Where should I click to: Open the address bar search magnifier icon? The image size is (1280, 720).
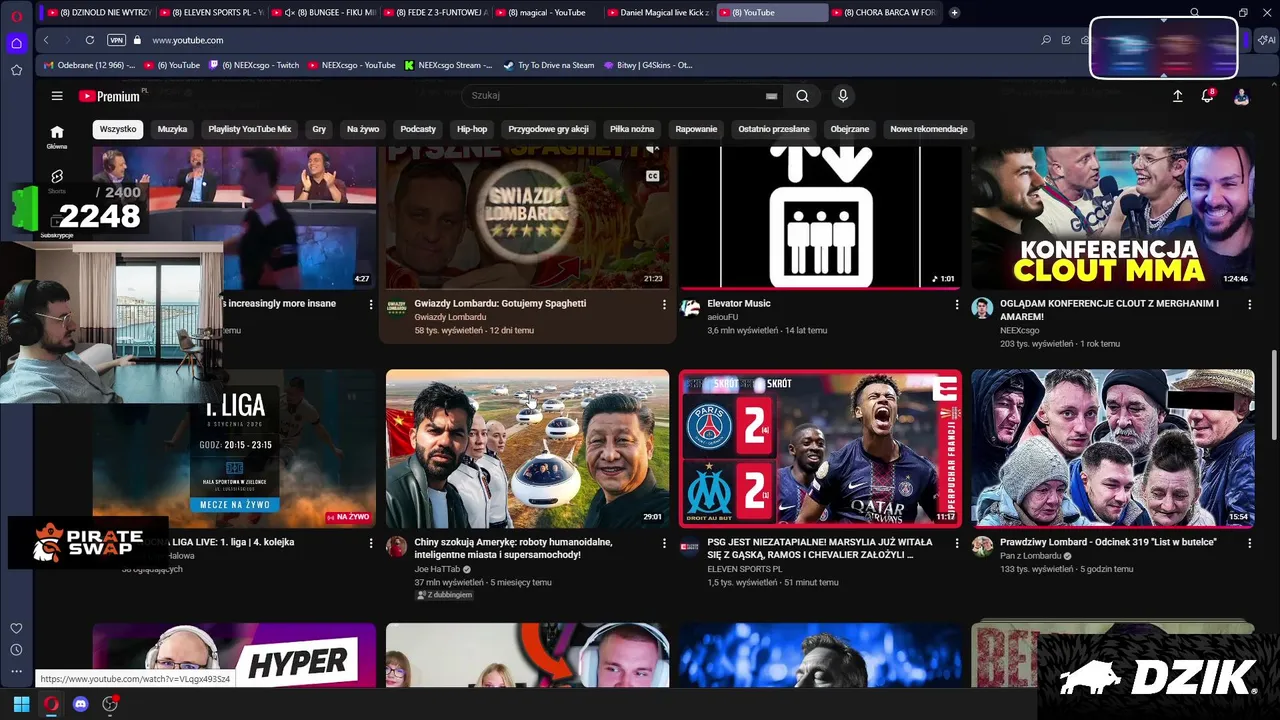point(1046,40)
